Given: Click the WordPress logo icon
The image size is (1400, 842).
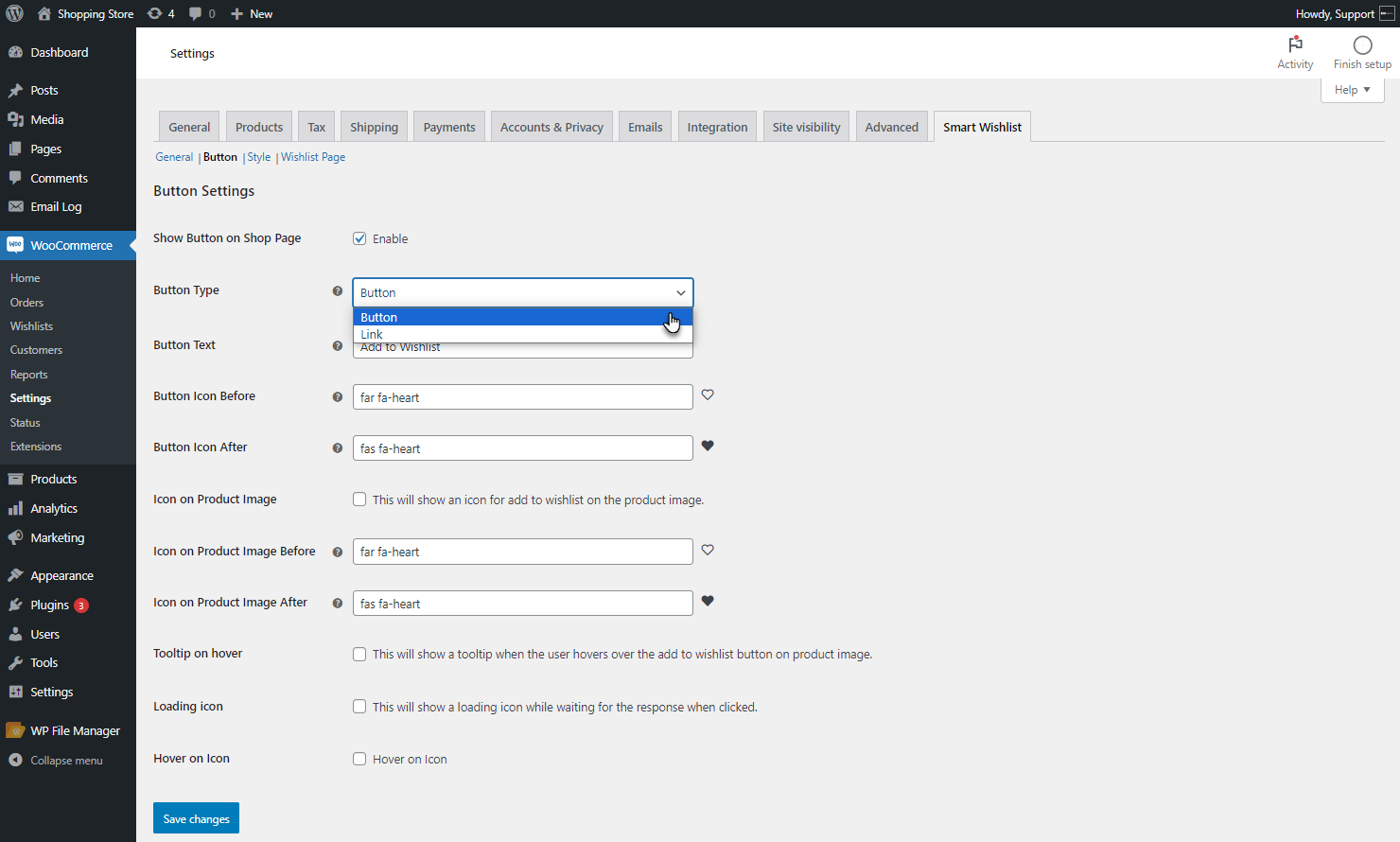Looking at the screenshot, I should (15, 13).
